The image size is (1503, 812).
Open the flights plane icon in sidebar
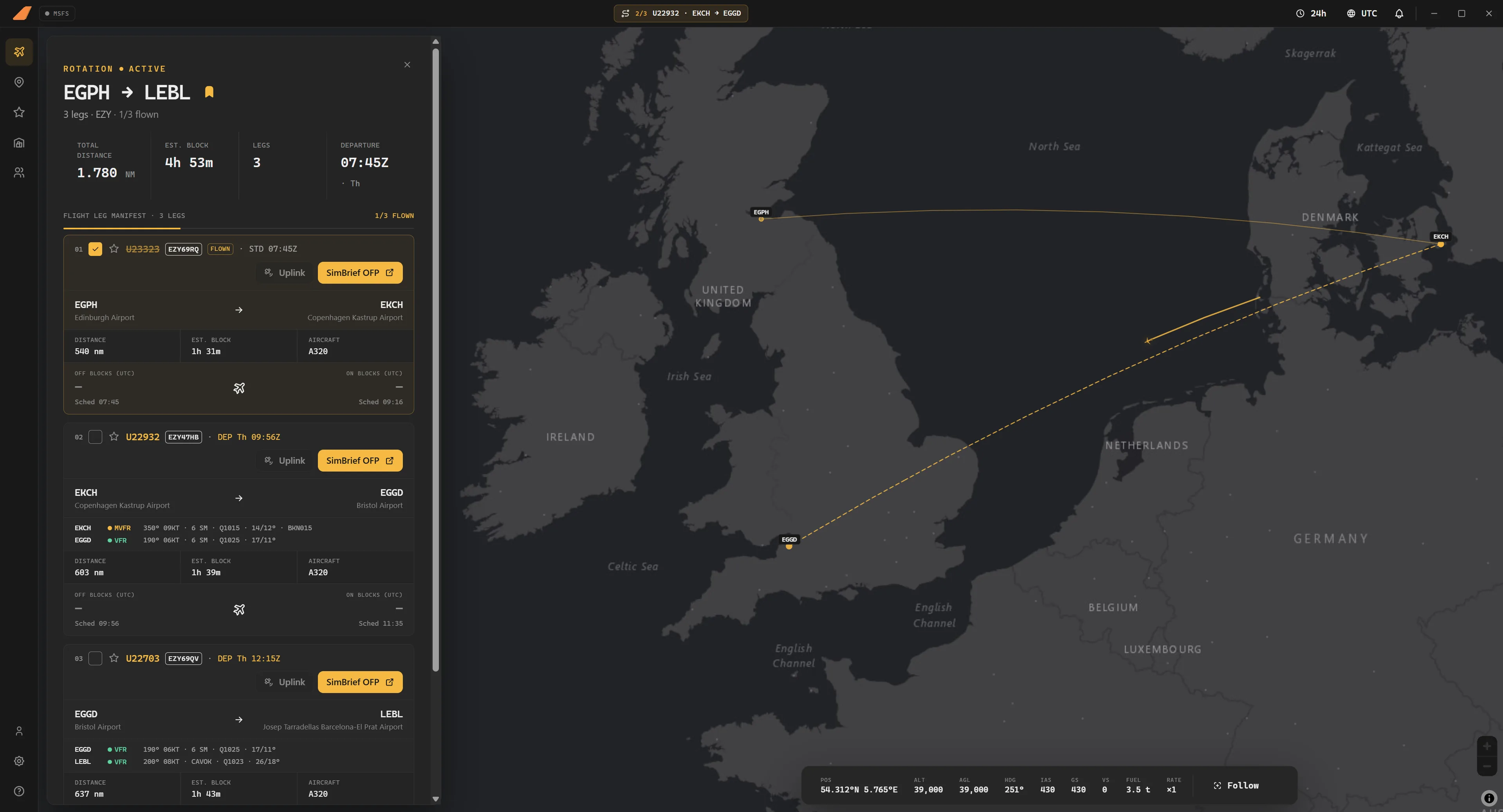coord(19,52)
